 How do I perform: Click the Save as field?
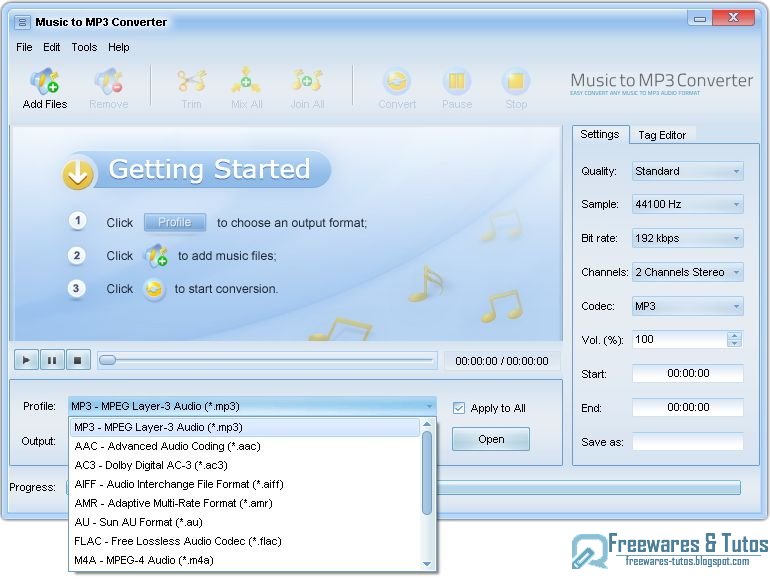click(688, 442)
